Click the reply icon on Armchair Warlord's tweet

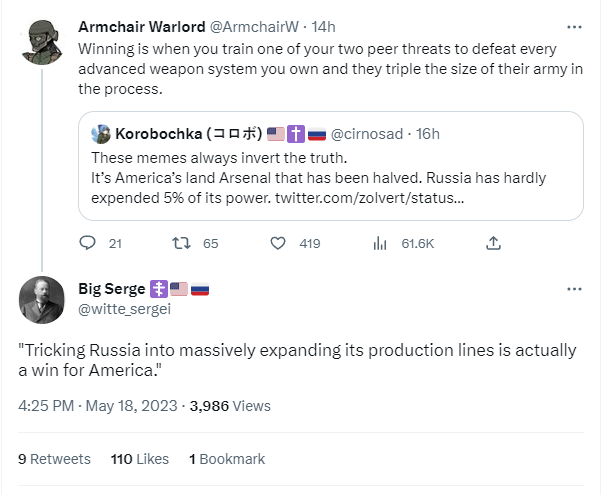87,243
